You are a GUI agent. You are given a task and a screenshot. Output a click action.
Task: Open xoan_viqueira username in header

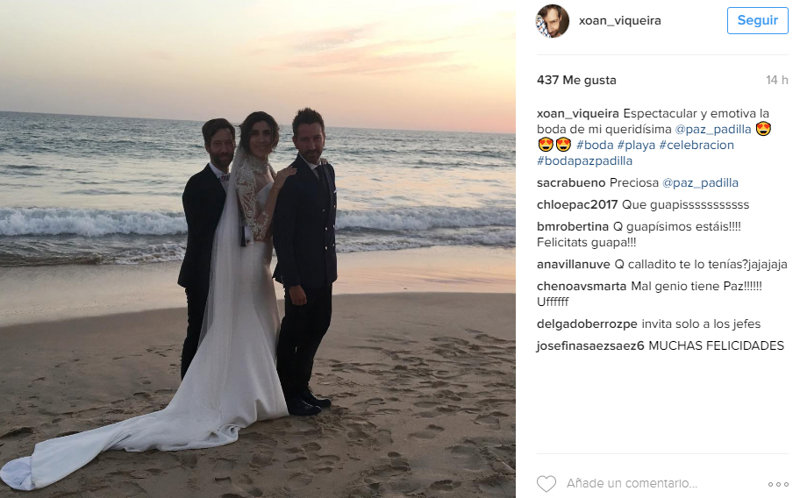pyautogui.click(x=620, y=21)
